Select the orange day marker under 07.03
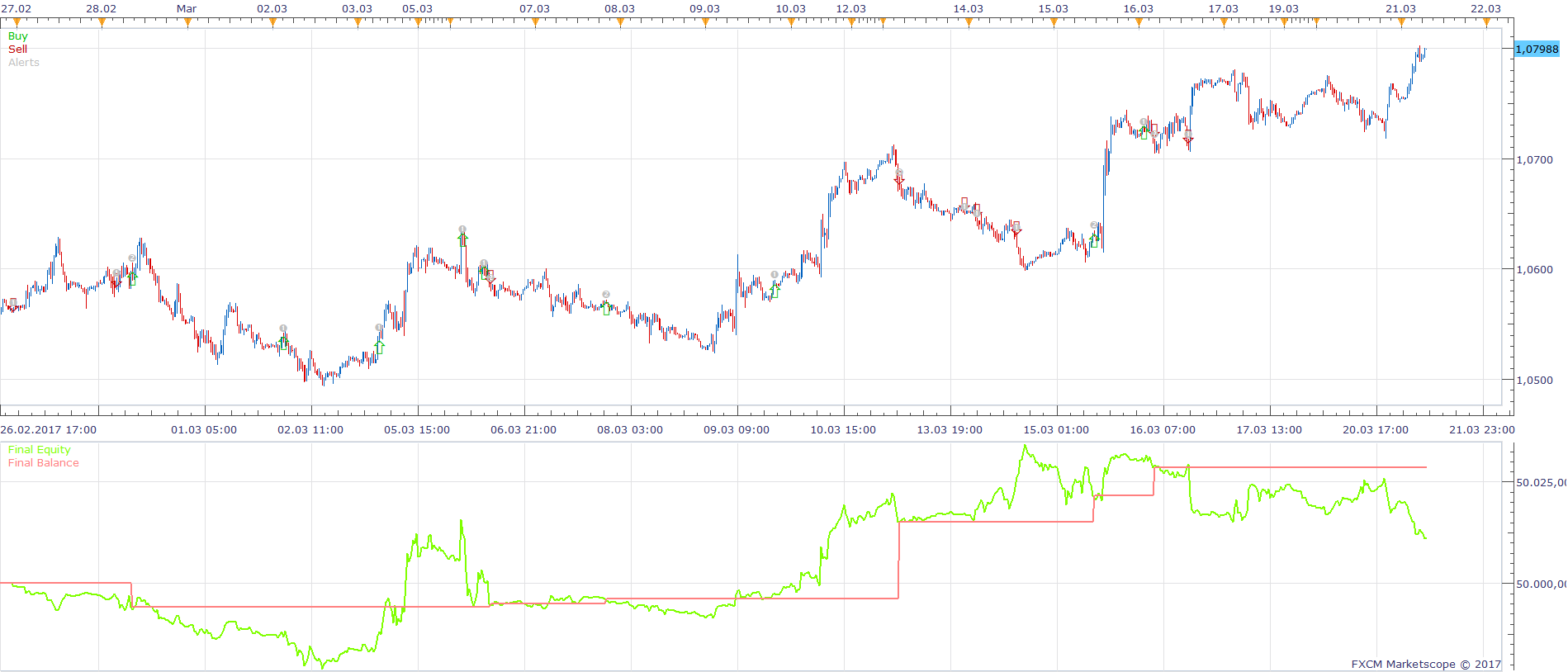 pyautogui.click(x=535, y=22)
